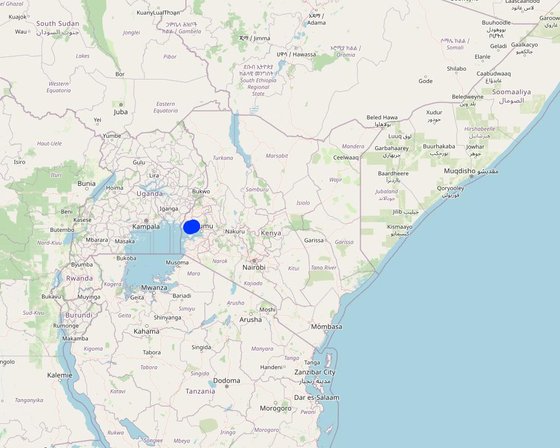The image size is (560, 448).
Task: Click the Mwanza city label
Action: [154, 288]
